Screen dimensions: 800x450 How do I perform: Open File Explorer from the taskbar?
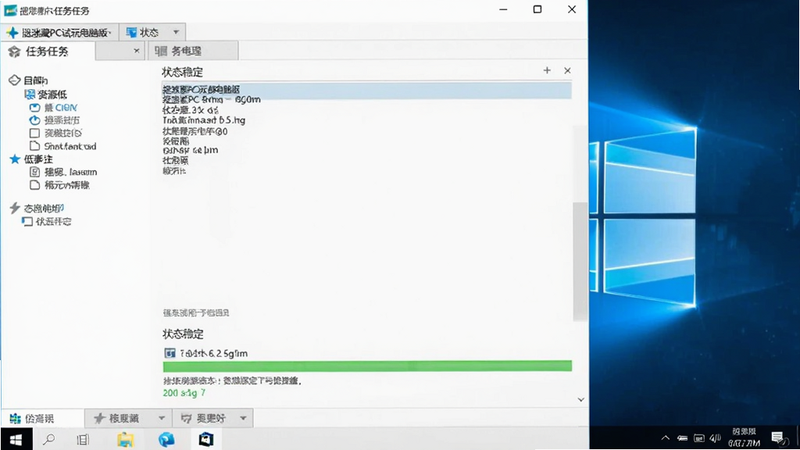tap(125, 439)
